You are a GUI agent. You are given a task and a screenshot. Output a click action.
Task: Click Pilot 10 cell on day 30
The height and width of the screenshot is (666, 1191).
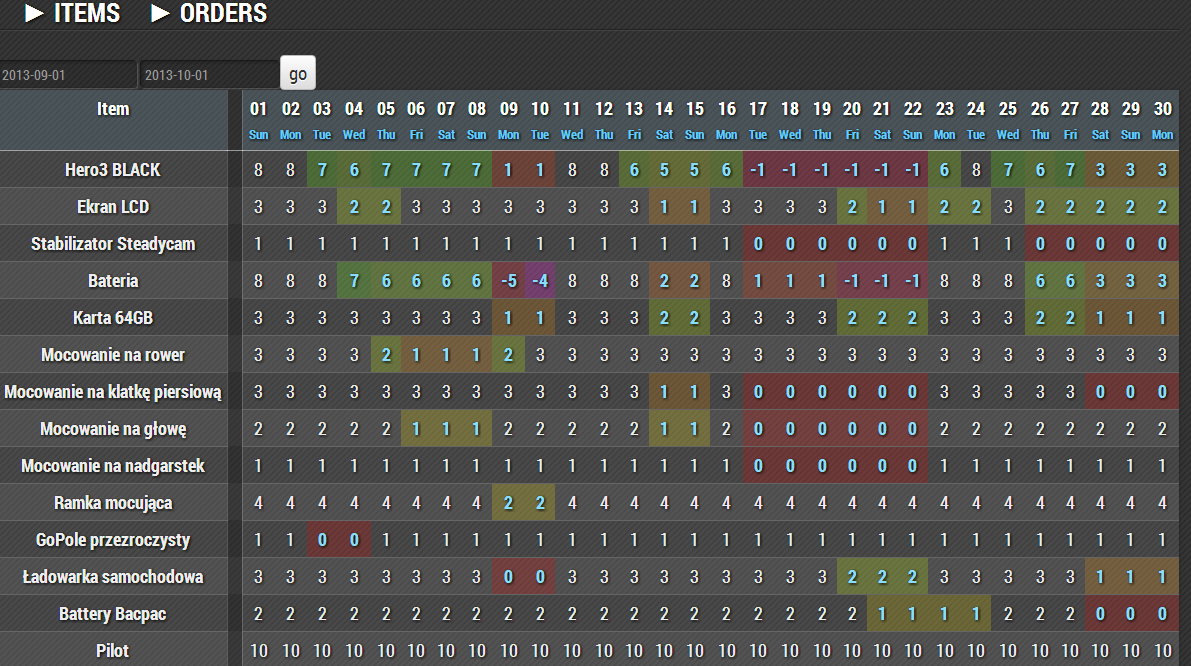pyautogui.click(x=1162, y=651)
